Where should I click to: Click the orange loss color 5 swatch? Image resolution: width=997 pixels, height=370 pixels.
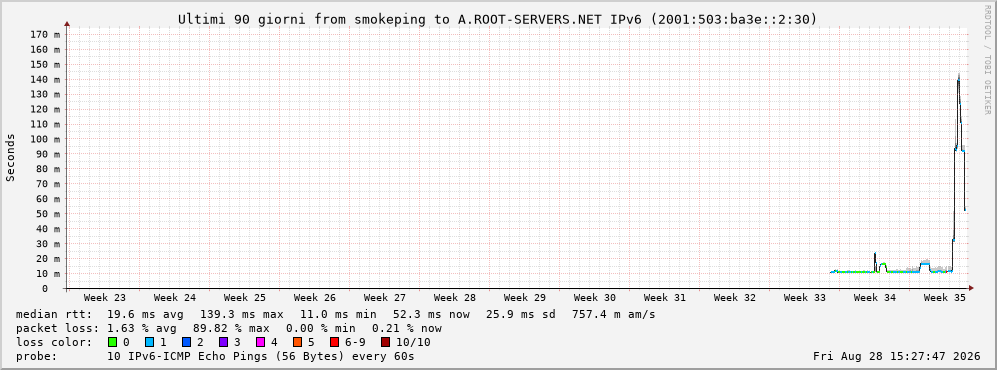297,342
